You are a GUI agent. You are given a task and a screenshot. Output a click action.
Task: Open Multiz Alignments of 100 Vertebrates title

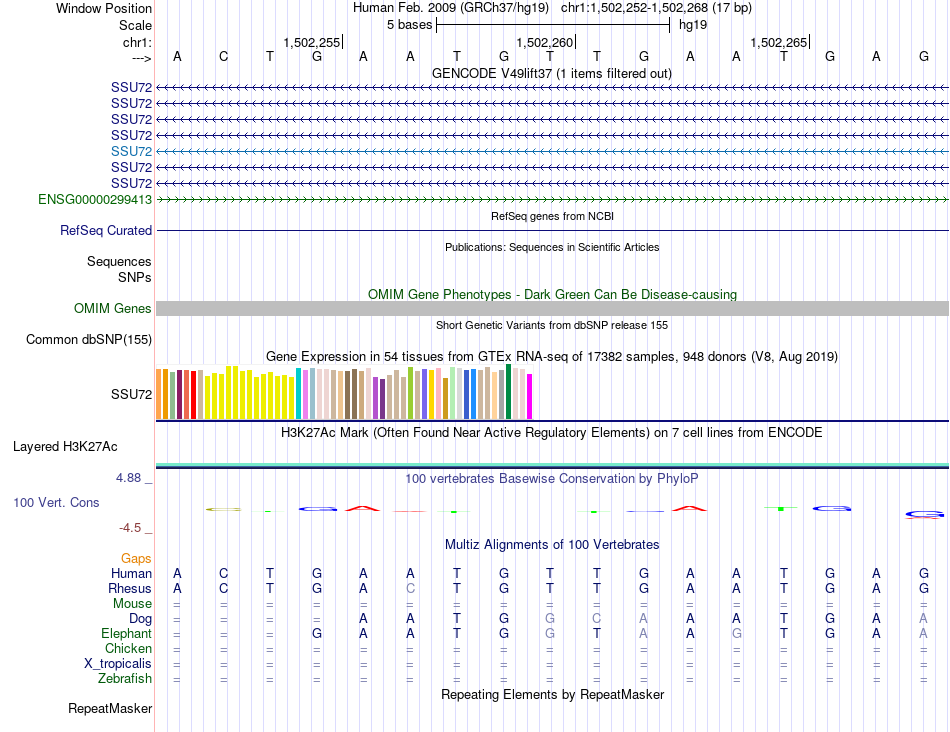pos(551,545)
